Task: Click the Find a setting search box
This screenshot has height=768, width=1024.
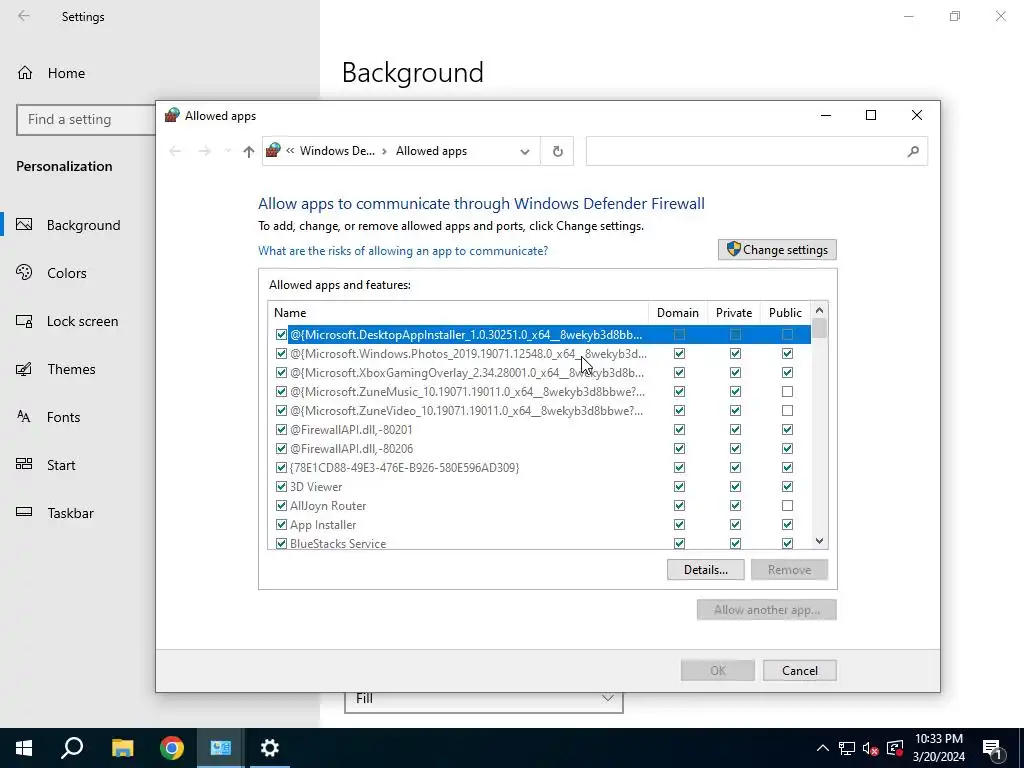Action: 86,120
